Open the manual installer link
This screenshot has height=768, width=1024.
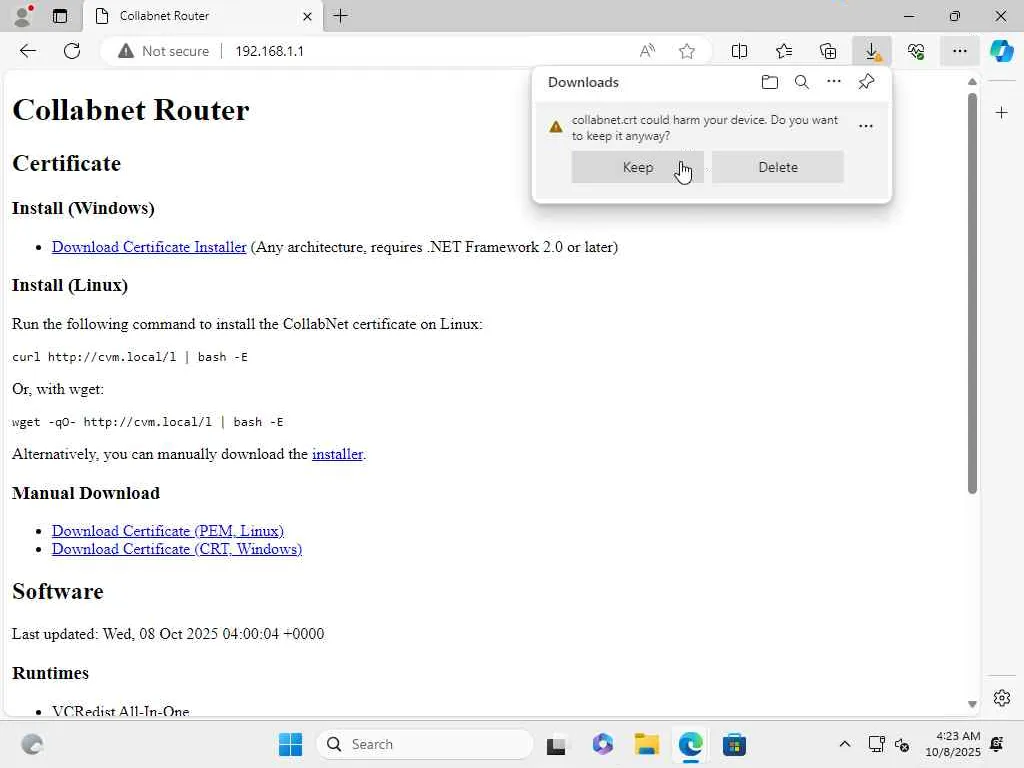pos(337,454)
